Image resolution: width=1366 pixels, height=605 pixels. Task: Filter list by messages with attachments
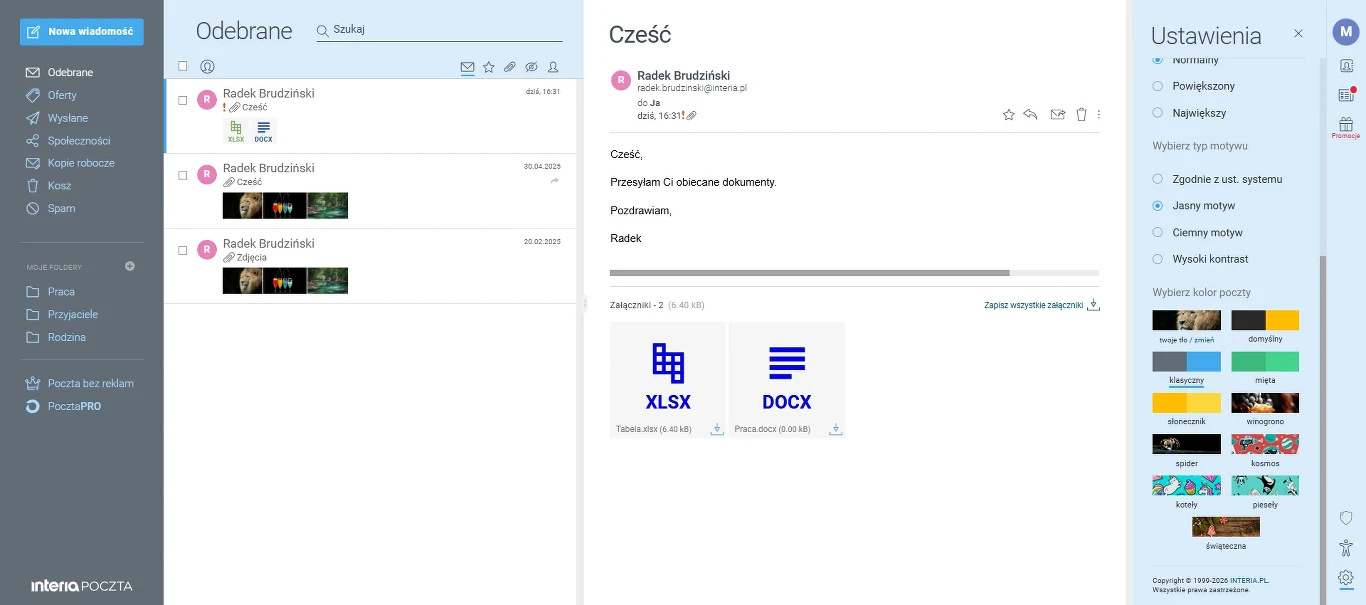510,67
